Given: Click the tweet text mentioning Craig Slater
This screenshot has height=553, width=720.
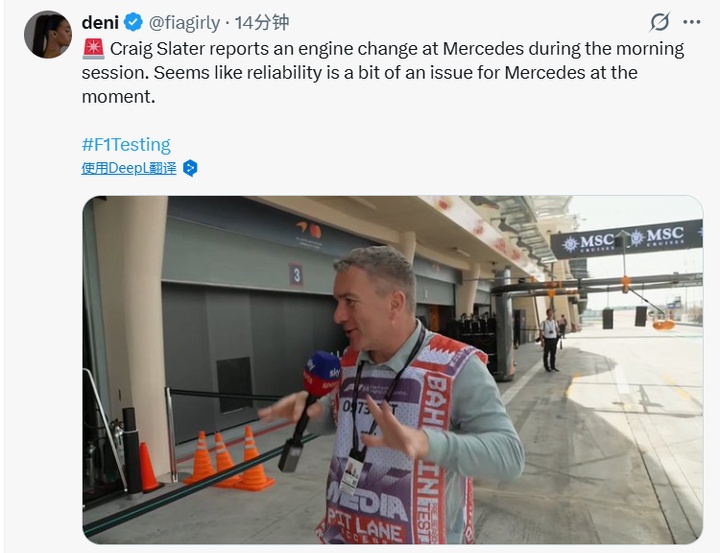Looking at the screenshot, I should tap(383, 73).
